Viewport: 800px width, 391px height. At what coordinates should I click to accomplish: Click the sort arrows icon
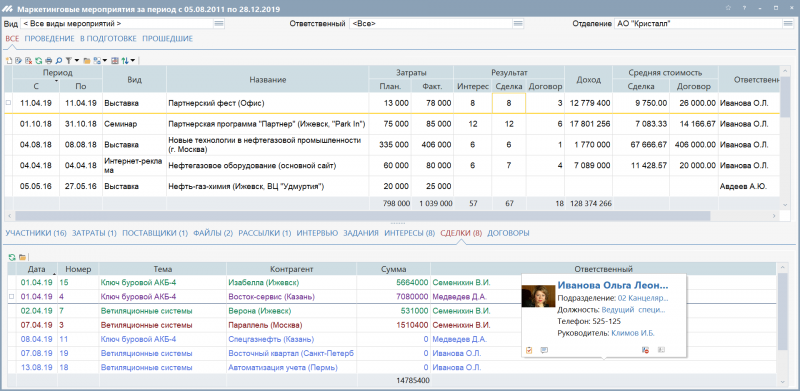(x=124, y=60)
